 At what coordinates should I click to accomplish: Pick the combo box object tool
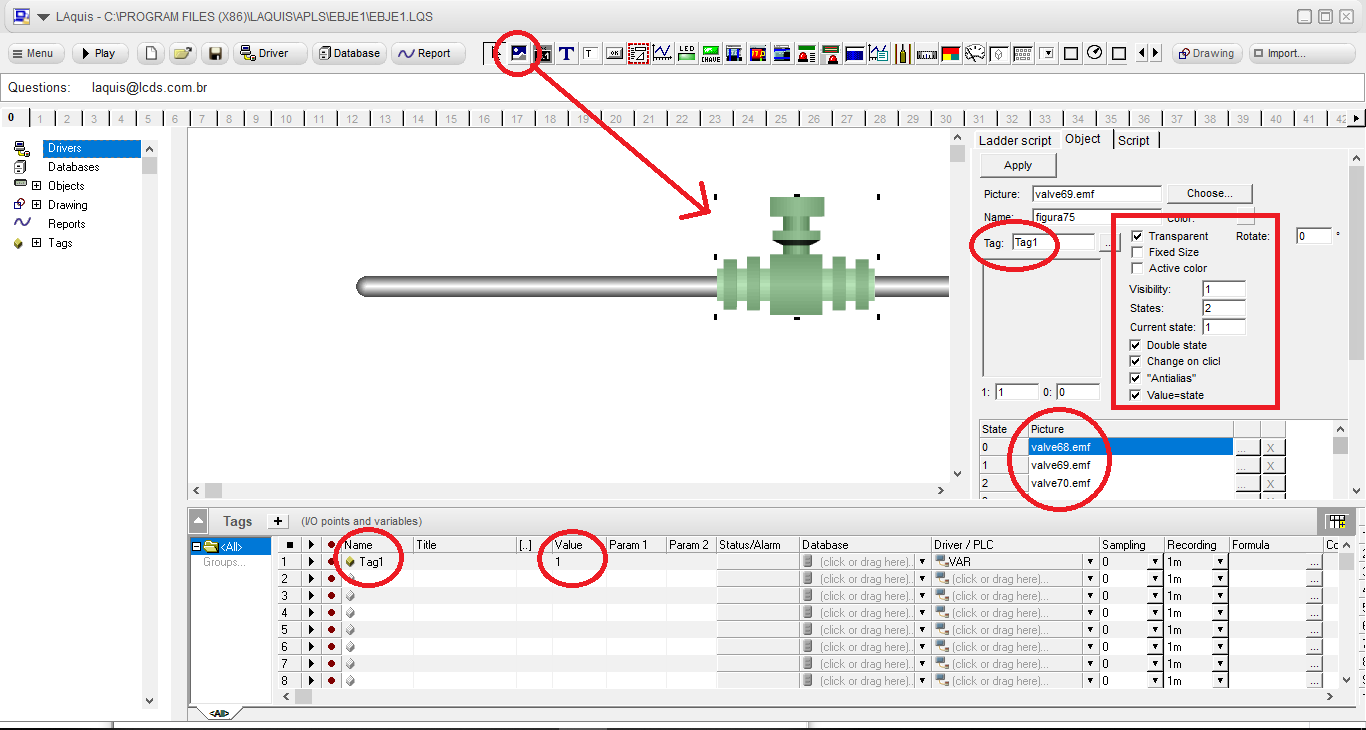pos(1049,53)
